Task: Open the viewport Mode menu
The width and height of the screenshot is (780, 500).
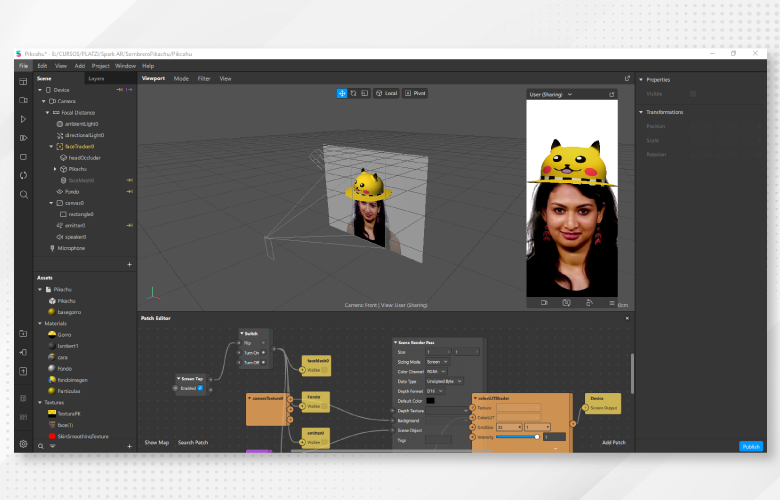Action: pos(181,79)
